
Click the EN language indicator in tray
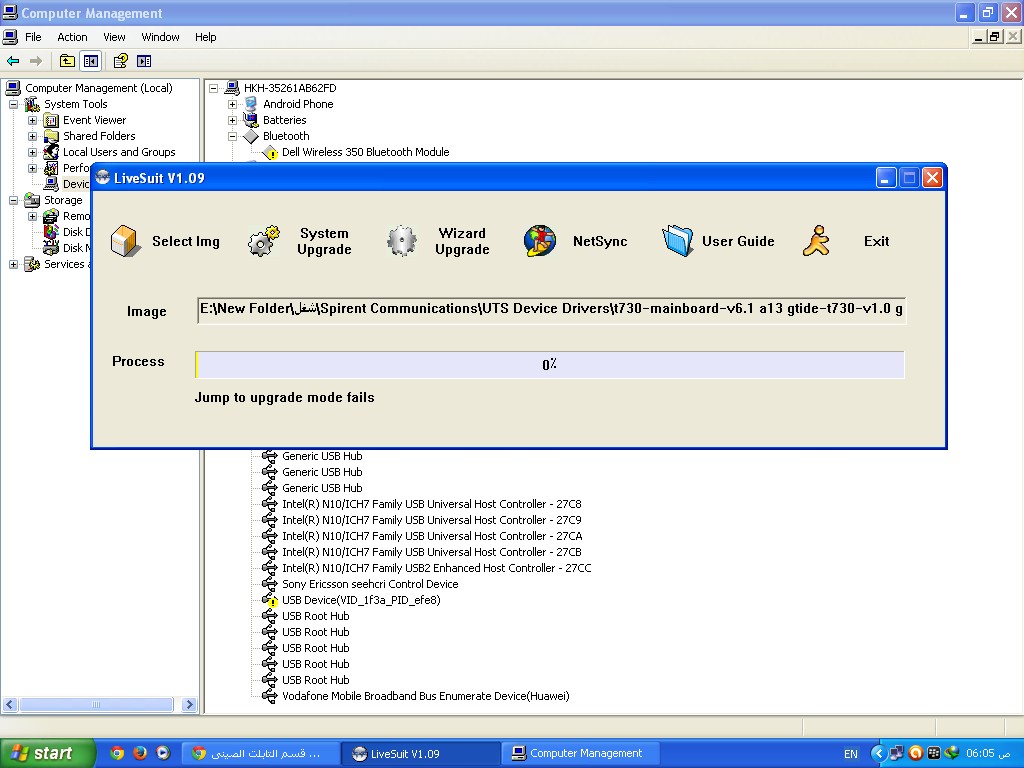851,754
